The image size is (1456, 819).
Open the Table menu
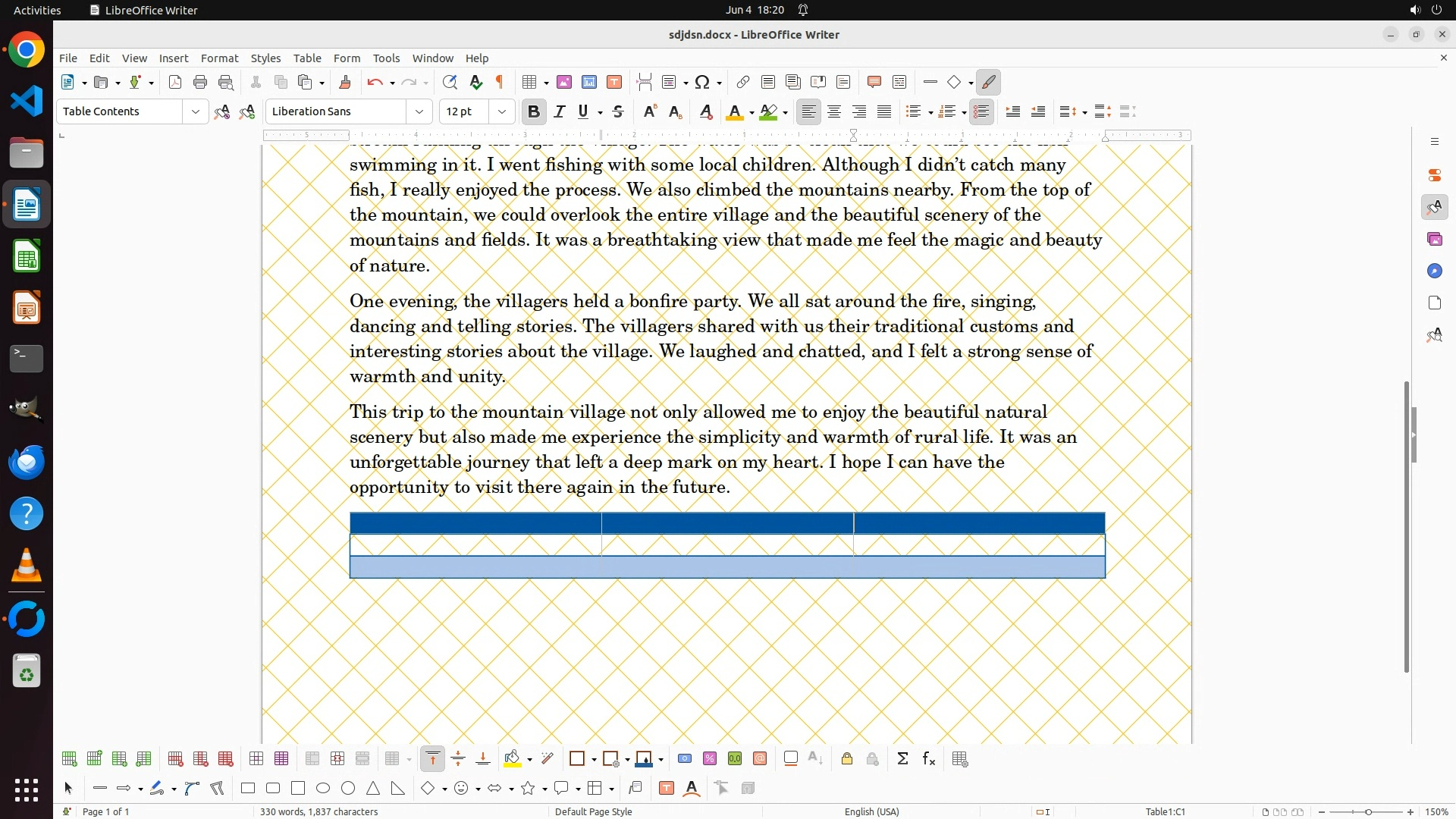307,58
